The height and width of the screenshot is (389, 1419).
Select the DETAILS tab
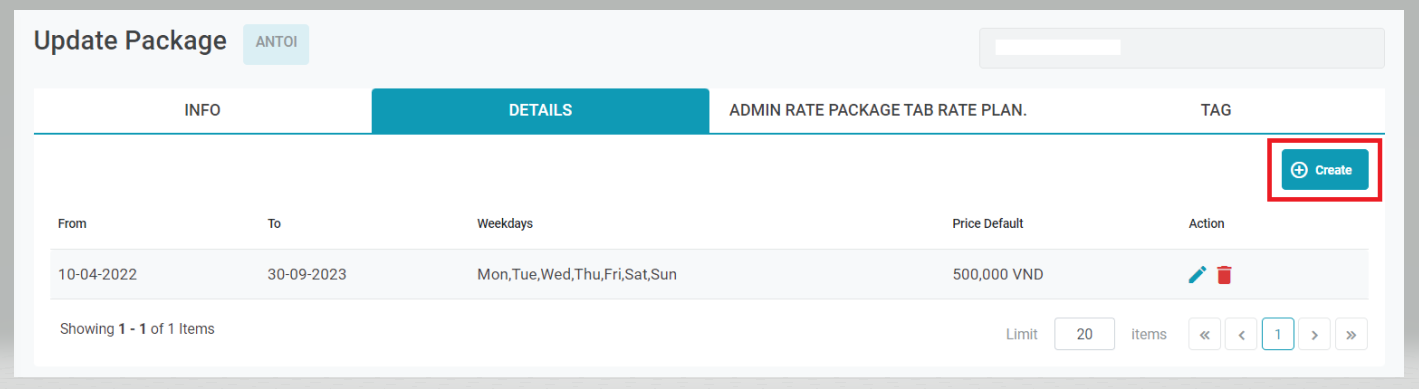pyautogui.click(x=540, y=111)
